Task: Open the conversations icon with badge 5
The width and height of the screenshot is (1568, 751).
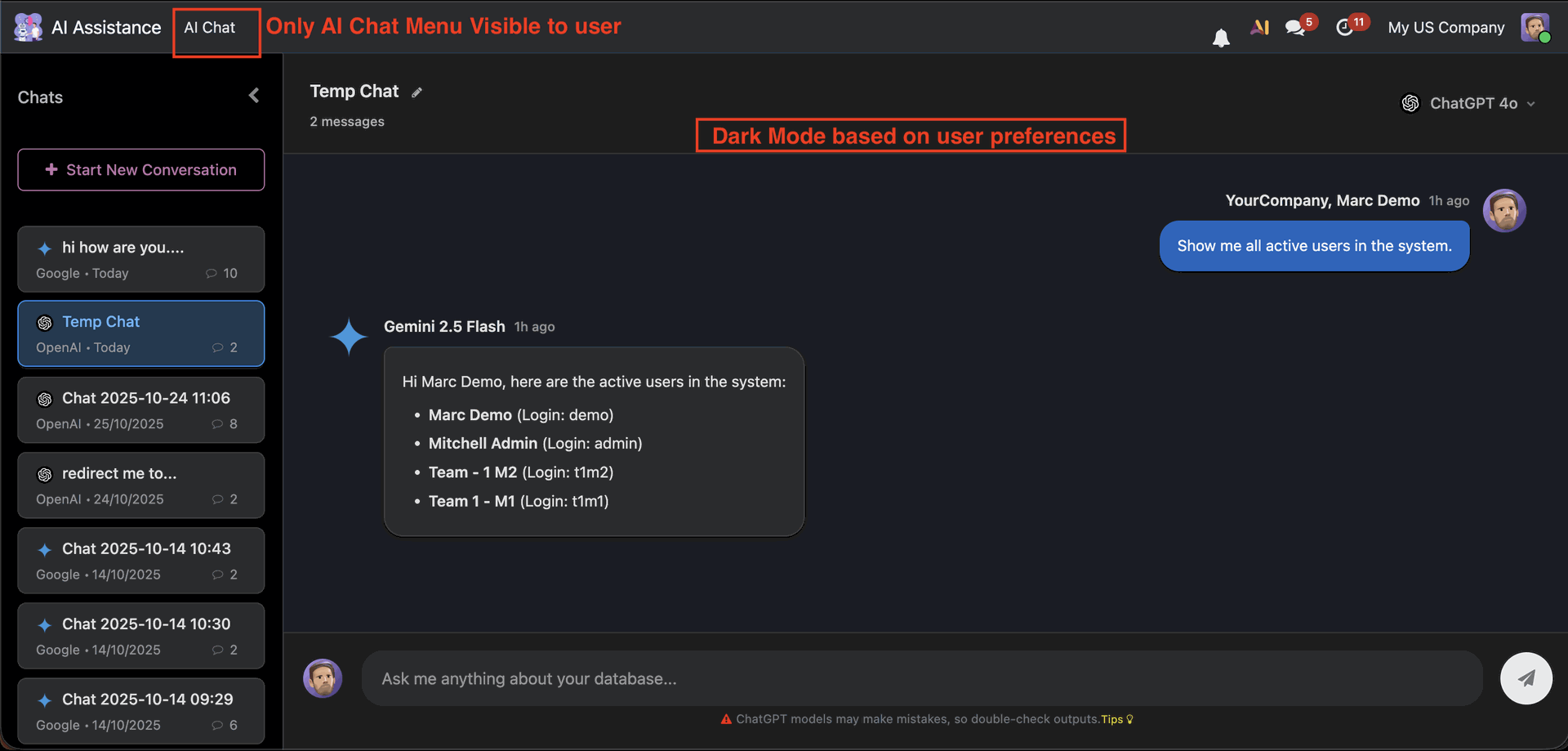Action: tap(1295, 28)
